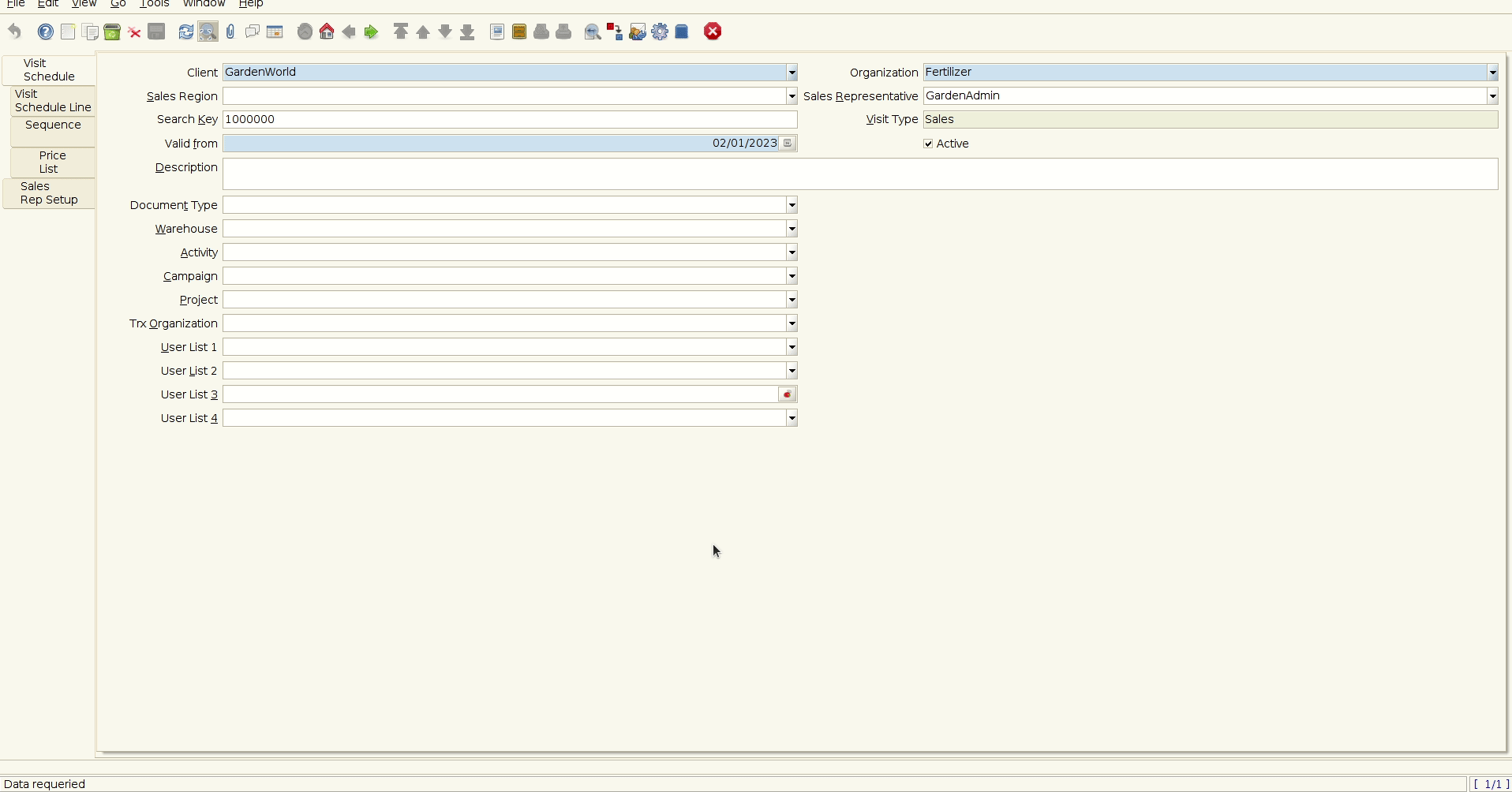This screenshot has width=1512, height=792.
Task: Click the grey Back arrow icon
Action: pos(349,32)
